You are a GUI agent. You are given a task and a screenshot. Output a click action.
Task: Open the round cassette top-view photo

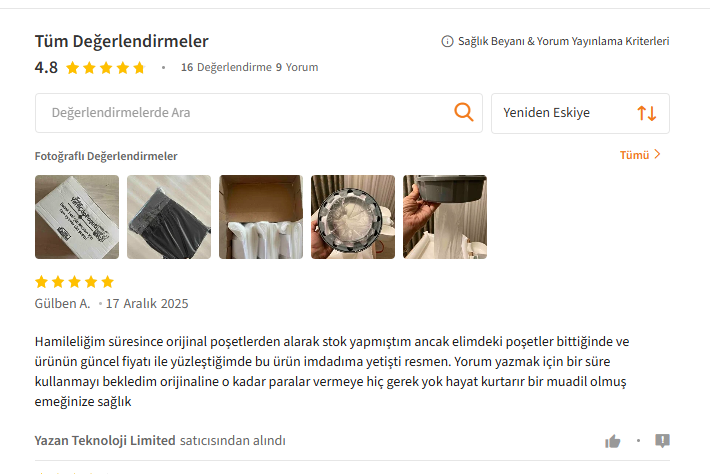(353, 217)
